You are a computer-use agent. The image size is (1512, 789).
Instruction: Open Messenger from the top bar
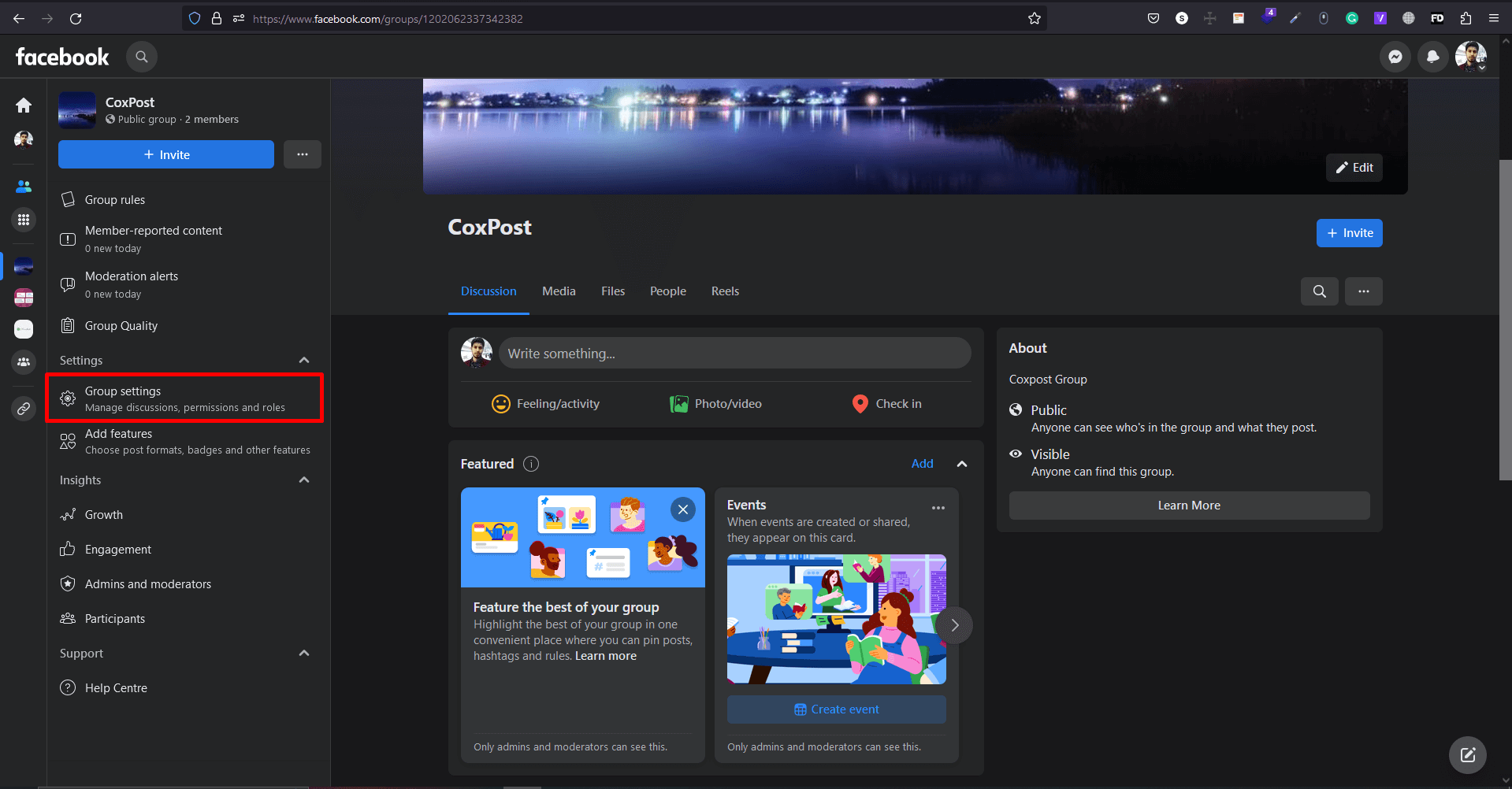tap(1395, 57)
